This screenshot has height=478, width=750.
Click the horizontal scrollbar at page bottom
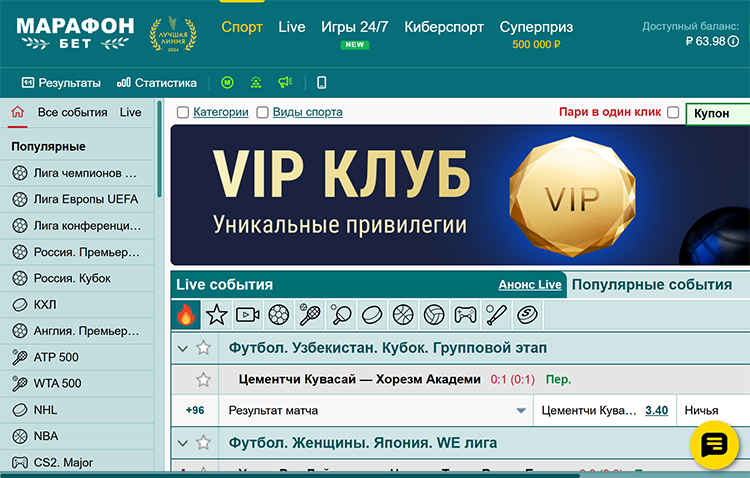tap(290, 476)
